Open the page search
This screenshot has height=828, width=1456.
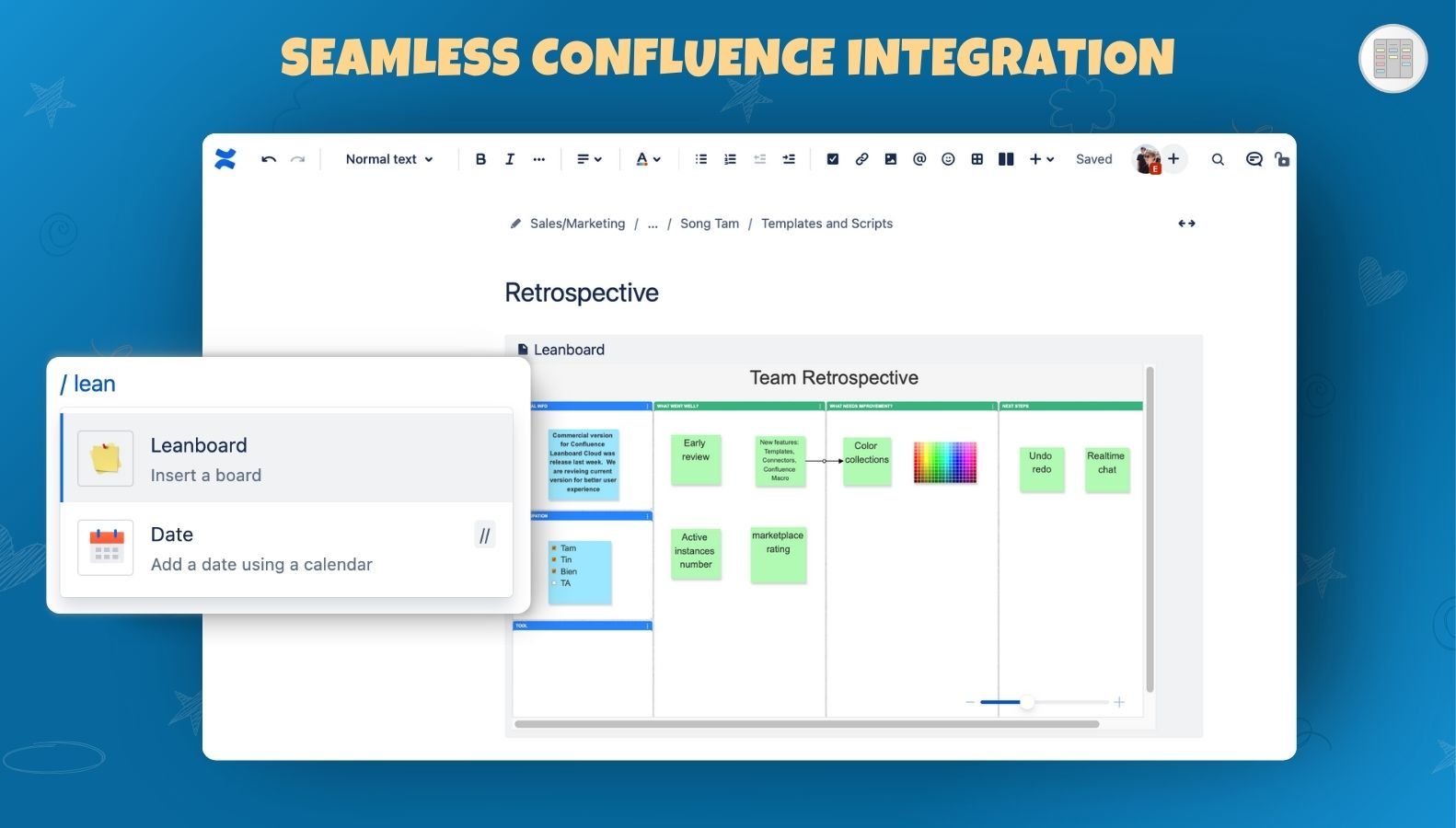(x=1218, y=159)
